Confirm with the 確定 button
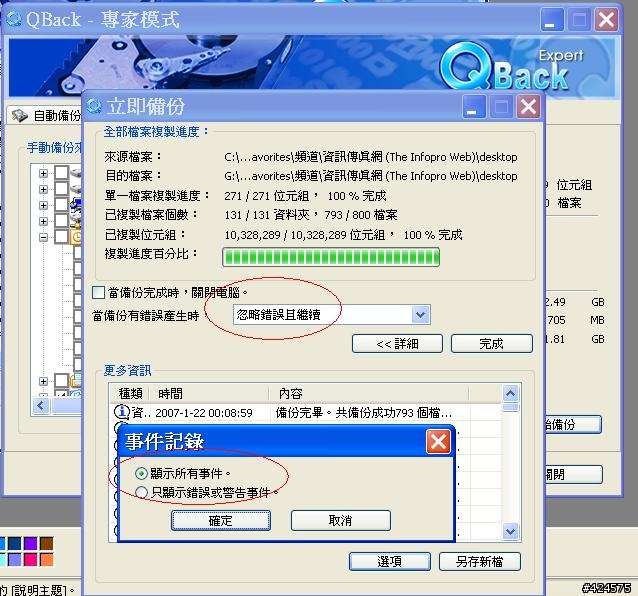 pyautogui.click(x=221, y=520)
